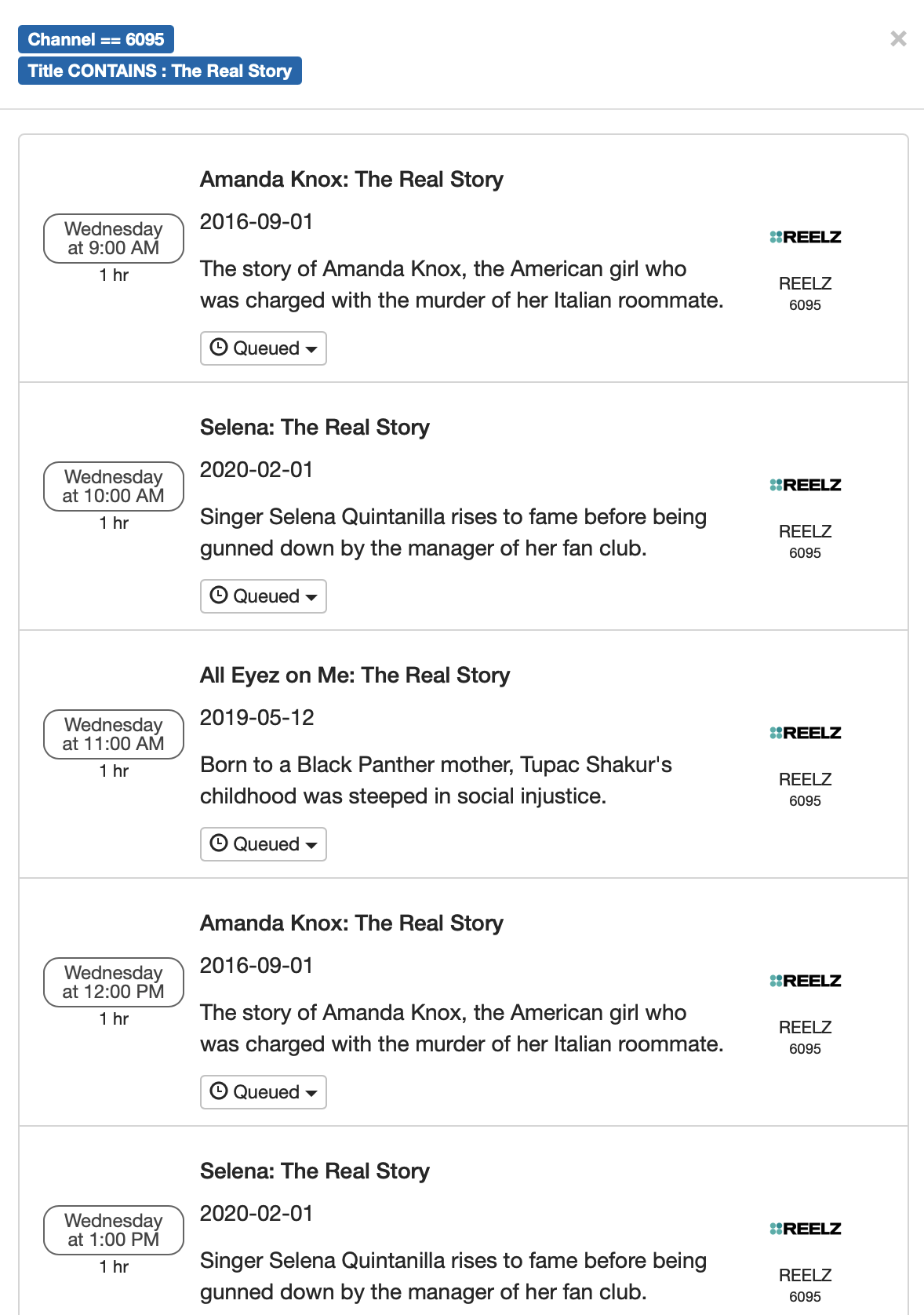
Task: Open Queued dropdown for 9:00 AM Amanda Knox
Action: click(x=264, y=348)
